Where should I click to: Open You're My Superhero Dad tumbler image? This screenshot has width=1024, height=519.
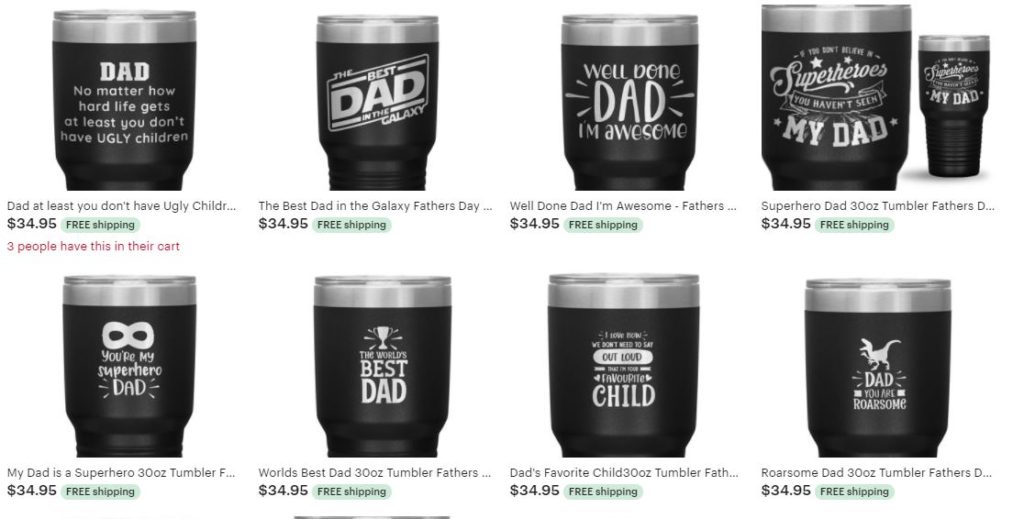129,366
